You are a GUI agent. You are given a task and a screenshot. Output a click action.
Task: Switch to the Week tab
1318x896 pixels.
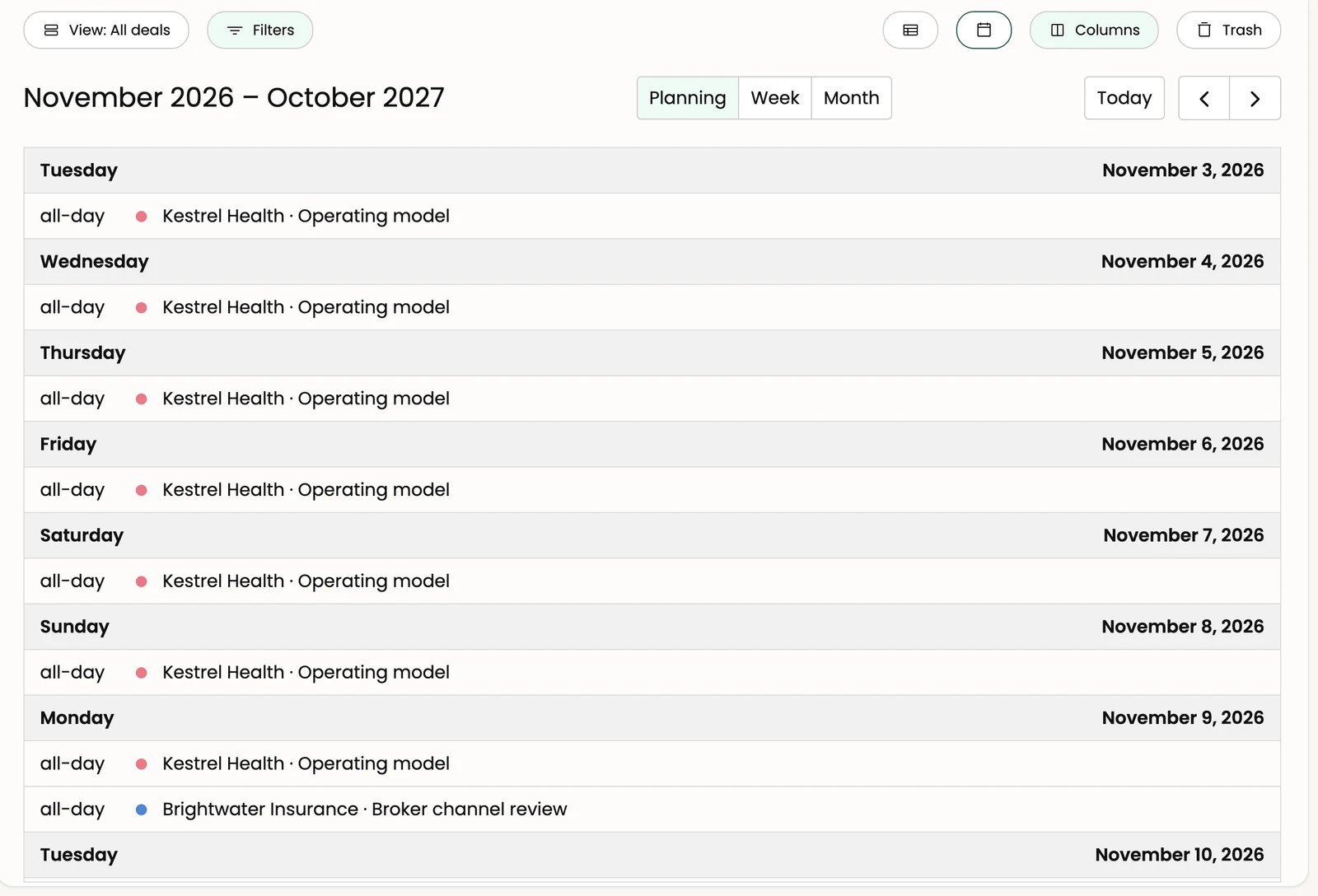click(x=775, y=98)
